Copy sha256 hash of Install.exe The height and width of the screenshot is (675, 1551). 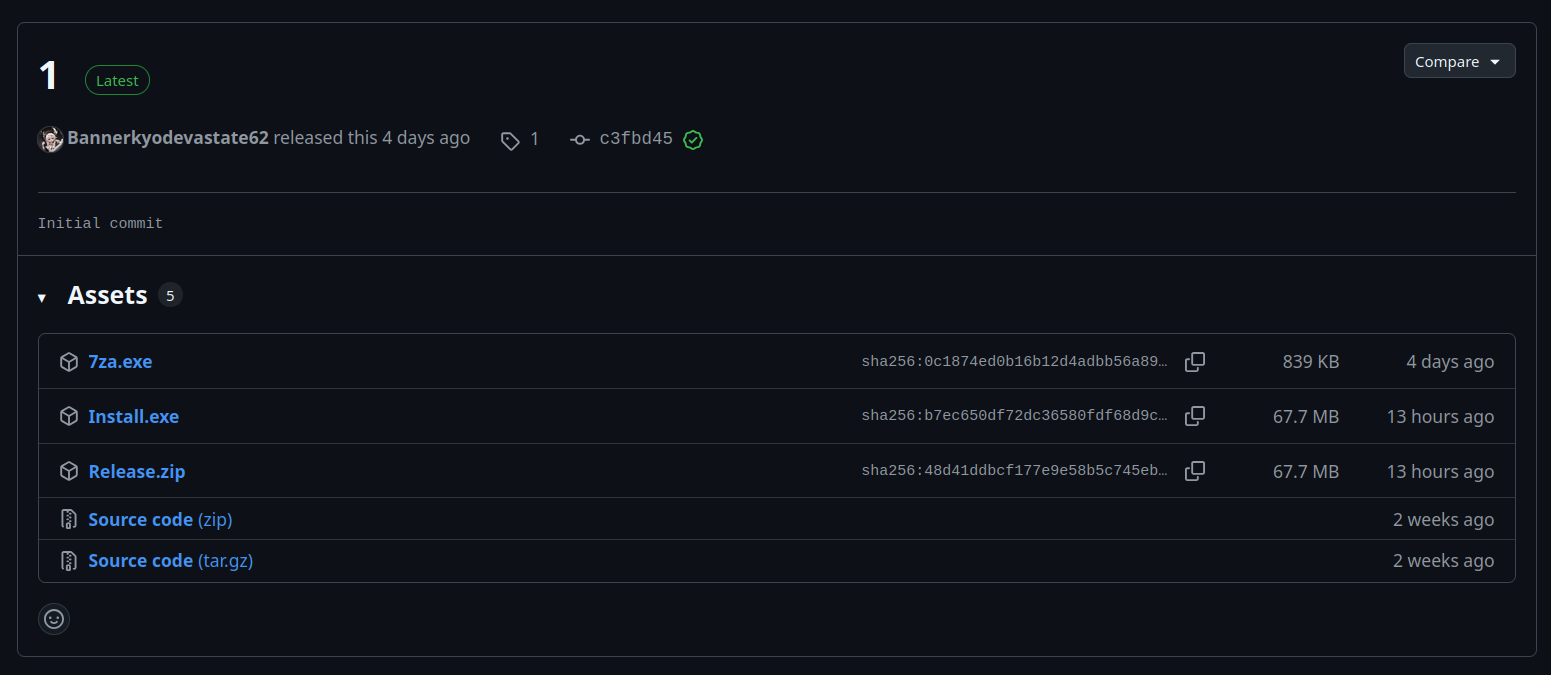1194,416
